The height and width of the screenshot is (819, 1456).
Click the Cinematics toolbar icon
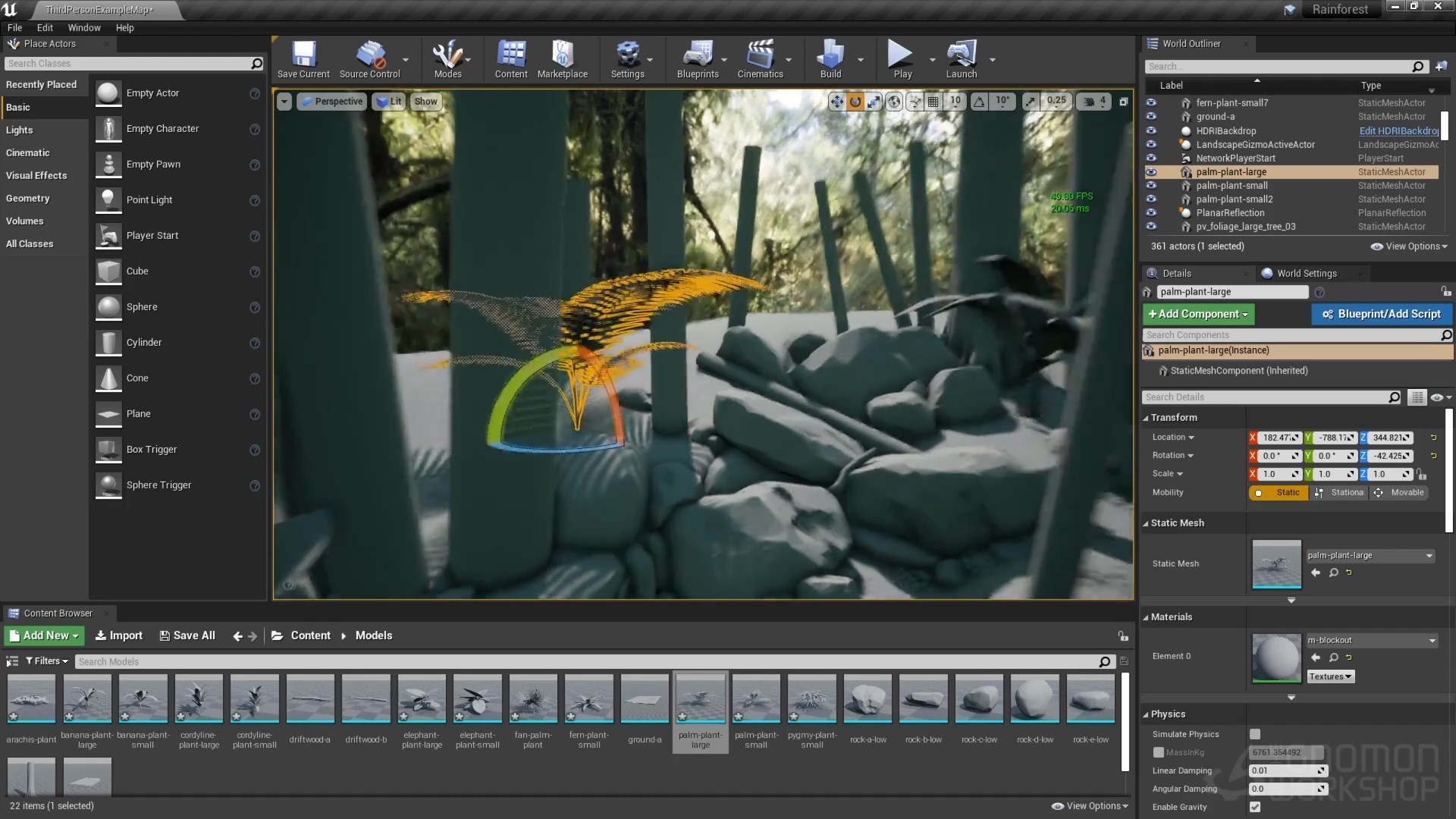pos(759,59)
